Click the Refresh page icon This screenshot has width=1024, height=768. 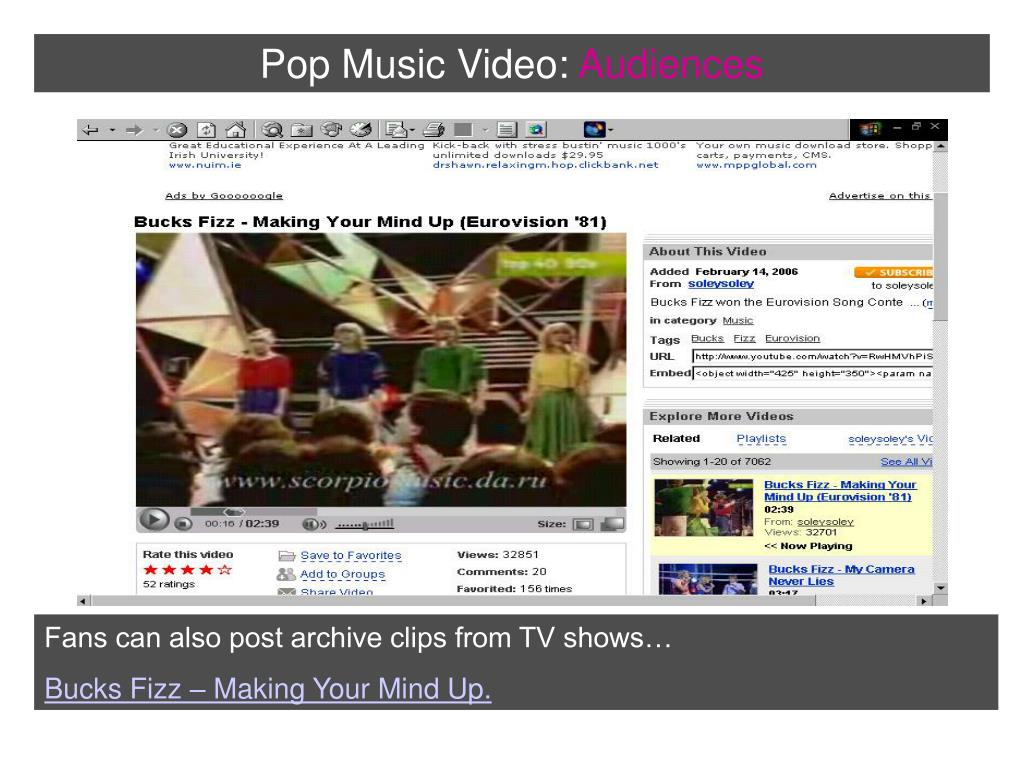pos(206,130)
